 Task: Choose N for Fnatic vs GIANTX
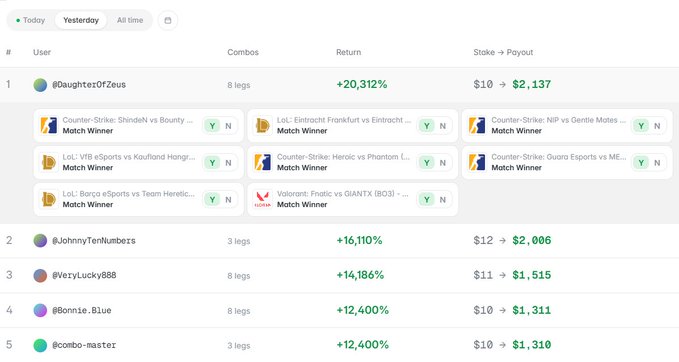click(x=443, y=200)
